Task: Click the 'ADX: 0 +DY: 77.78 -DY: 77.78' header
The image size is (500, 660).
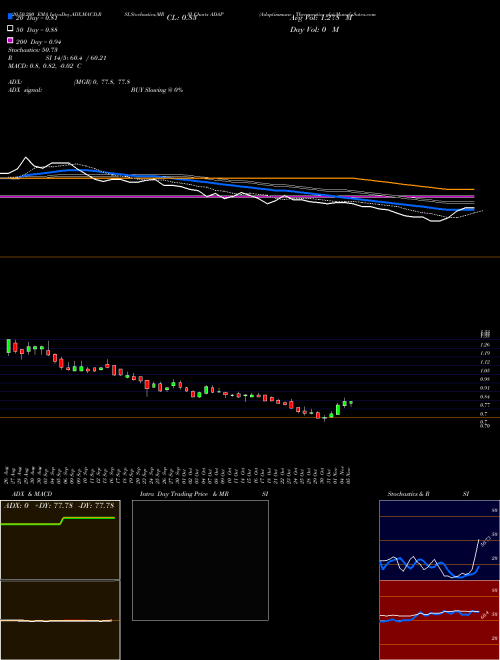Action: pos(60,506)
